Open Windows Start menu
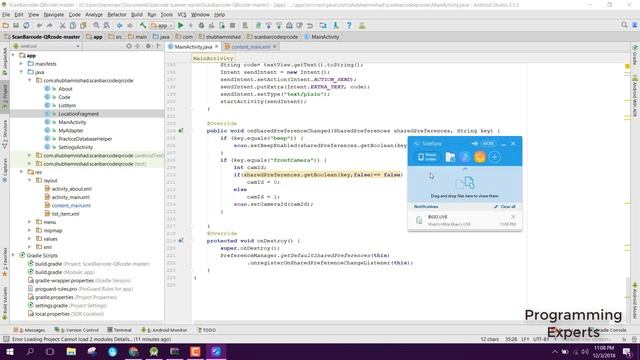Image resolution: width=640 pixels, height=360 pixels. click(9, 351)
